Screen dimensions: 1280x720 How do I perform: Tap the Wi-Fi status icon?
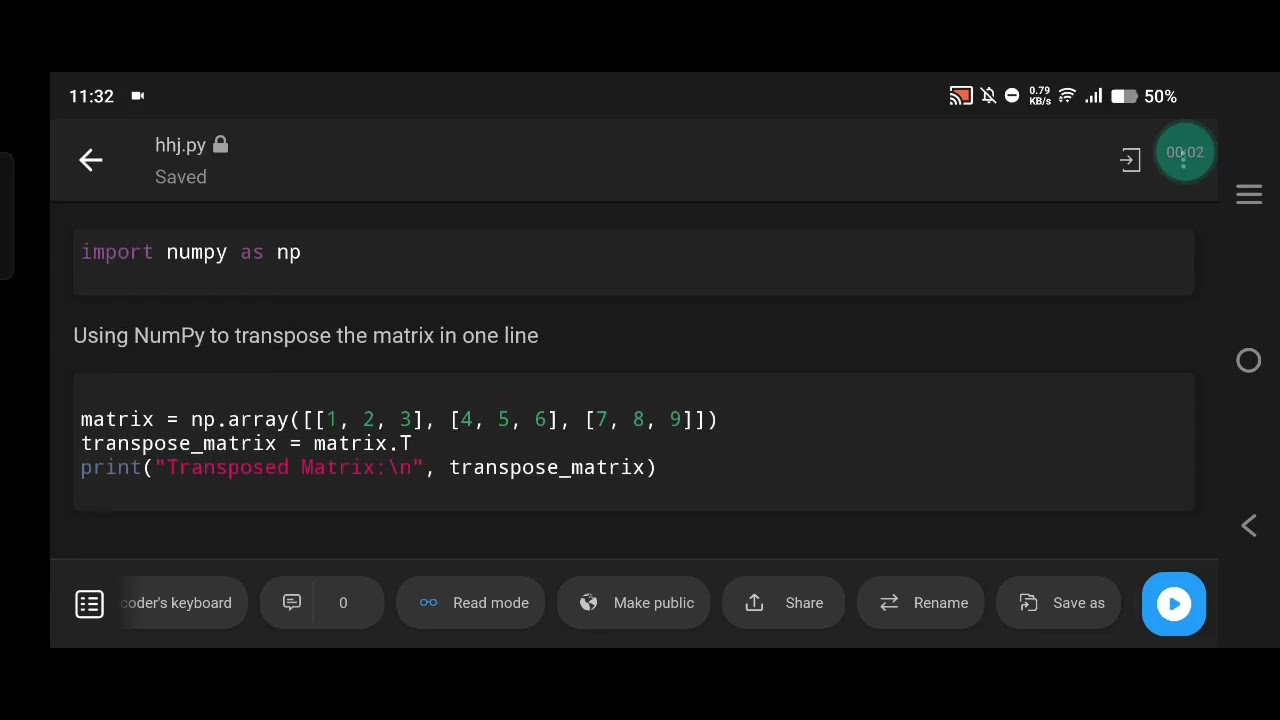(x=1067, y=96)
